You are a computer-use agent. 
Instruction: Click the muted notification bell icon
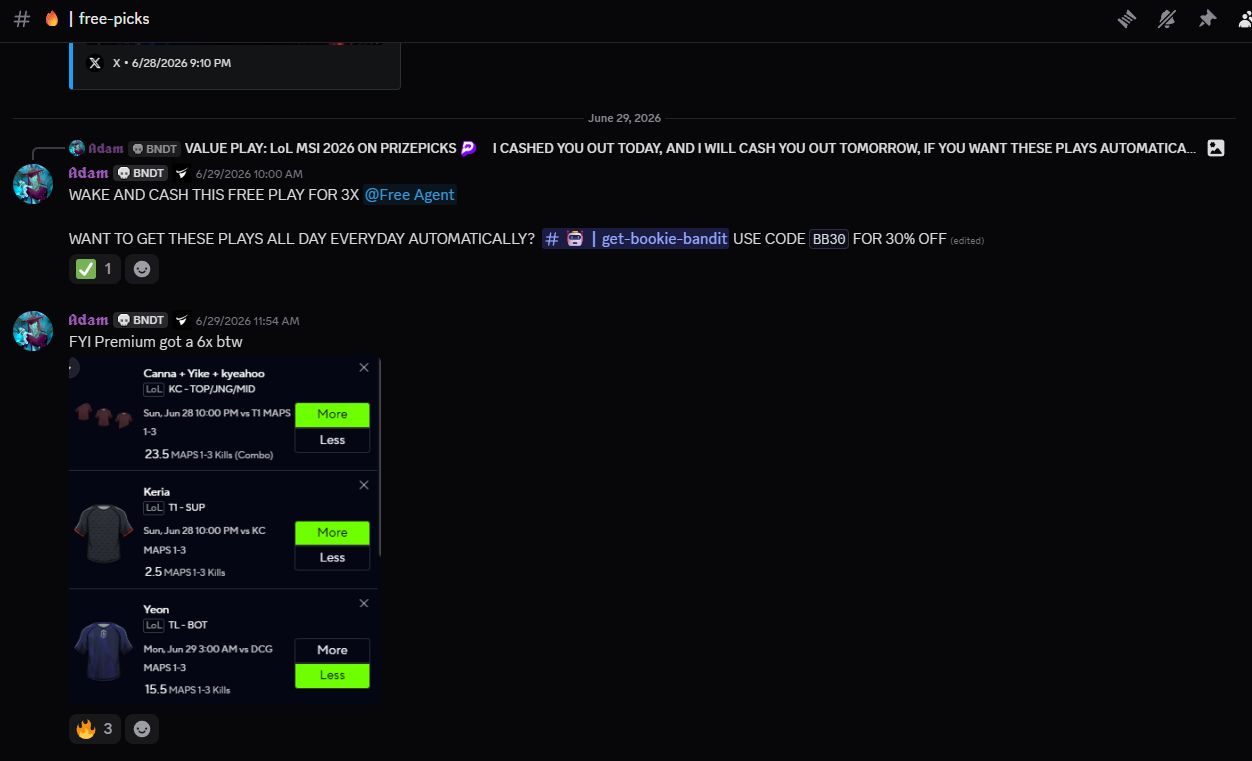click(x=1167, y=19)
